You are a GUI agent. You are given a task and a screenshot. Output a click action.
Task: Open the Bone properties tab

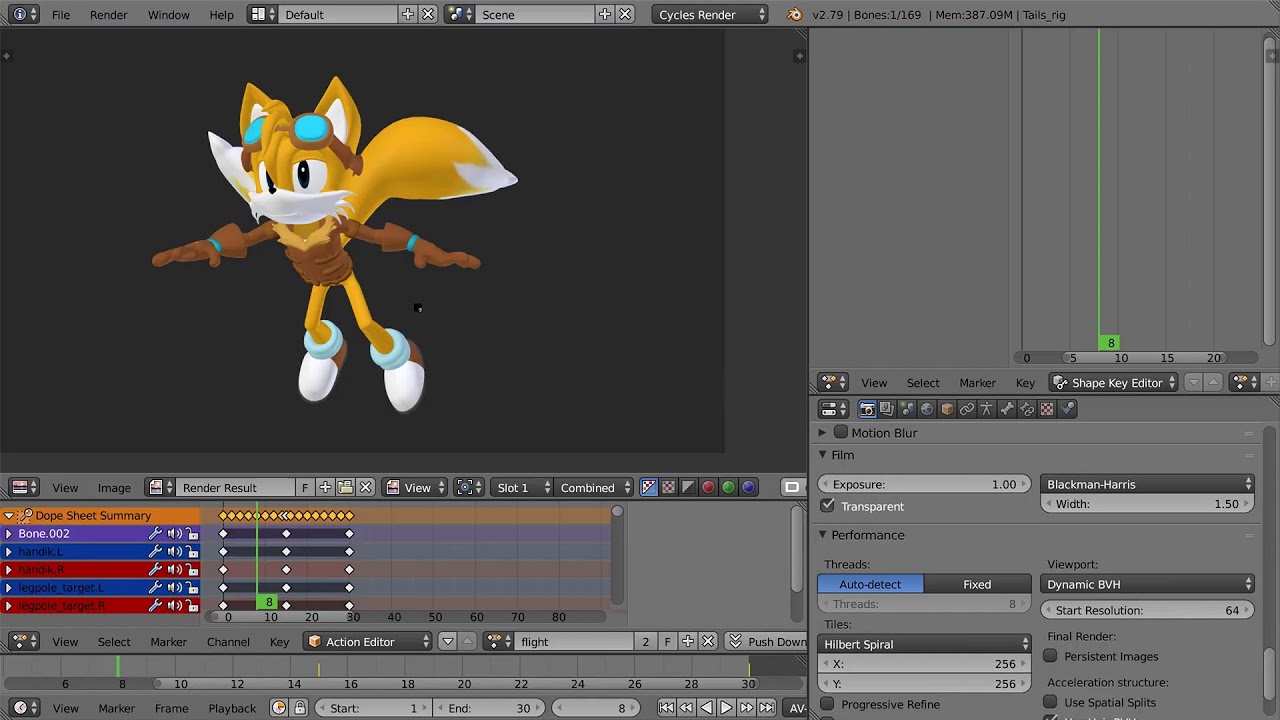click(x=1007, y=409)
